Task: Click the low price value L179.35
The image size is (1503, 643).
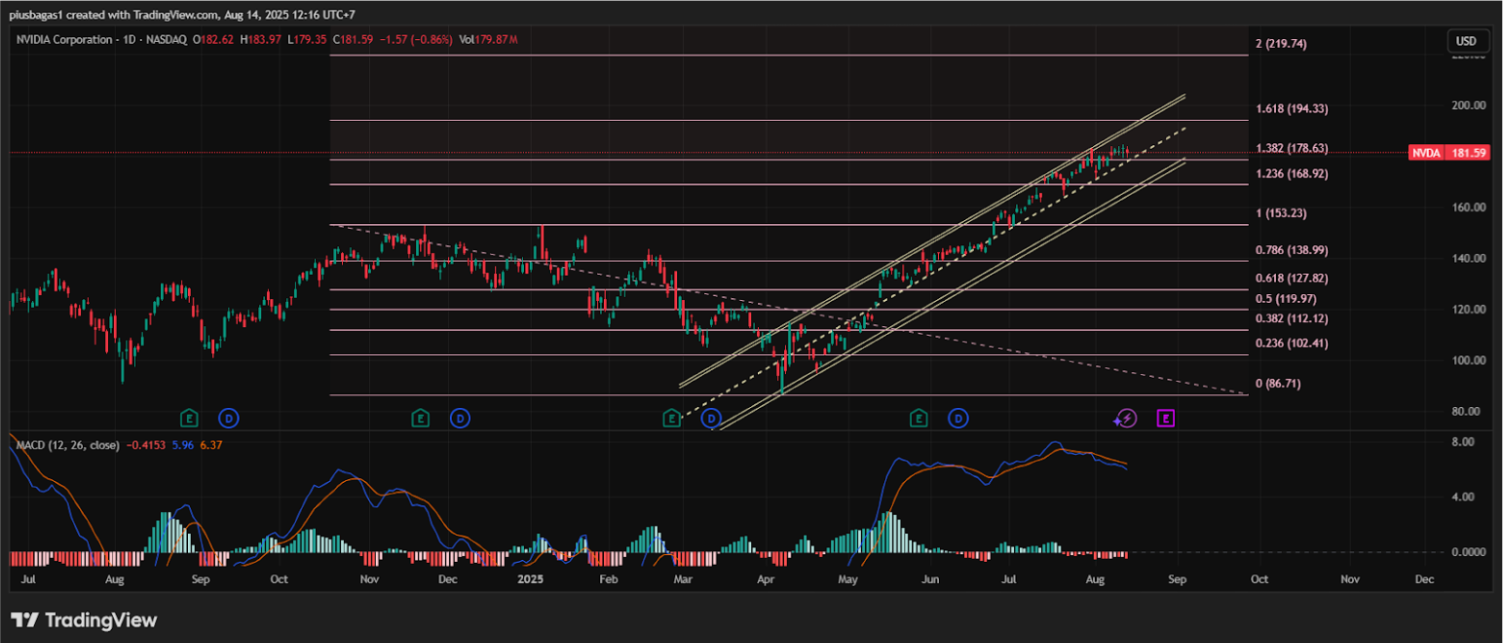Action: click(309, 39)
